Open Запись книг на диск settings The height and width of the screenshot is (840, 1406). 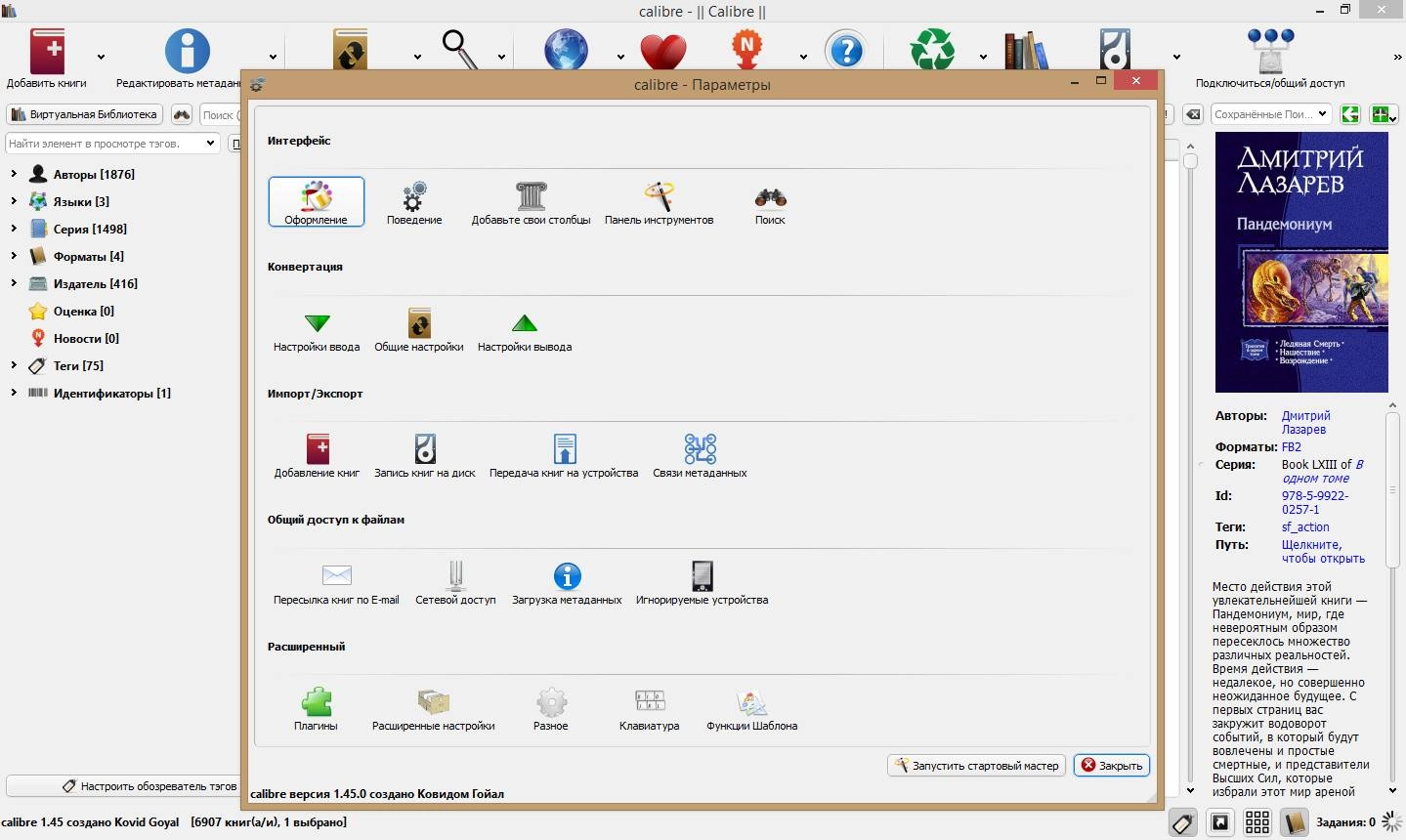pyautogui.click(x=425, y=455)
